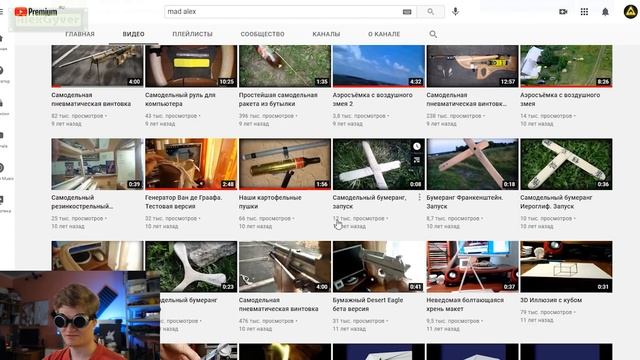640x360 pixels.
Task: Open thumbnail of the 12:57 rifle video
Action: (x=472, y=66)
